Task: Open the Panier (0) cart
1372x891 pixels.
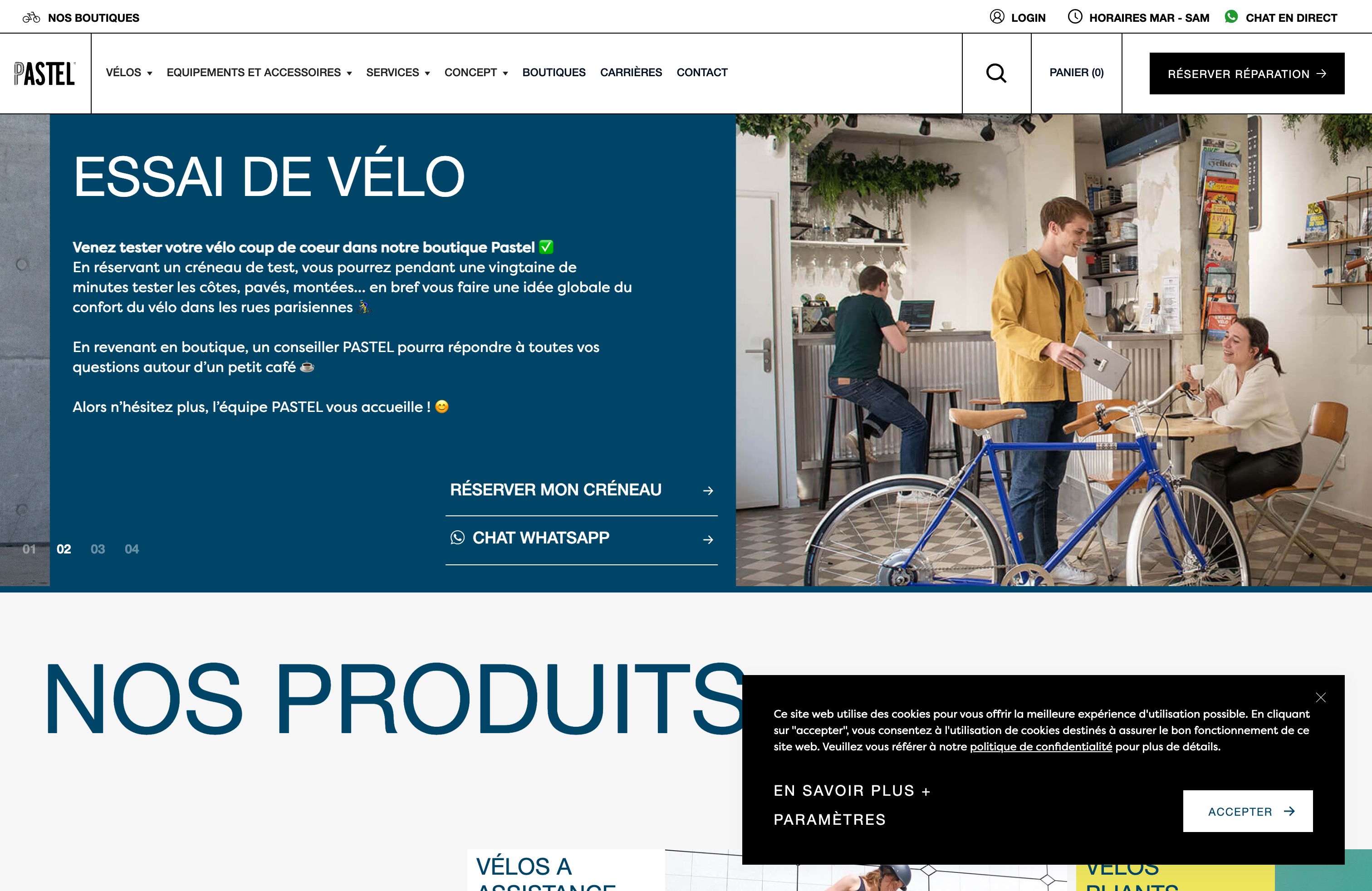Action: pyautogui.click(x=1076, y=73)
